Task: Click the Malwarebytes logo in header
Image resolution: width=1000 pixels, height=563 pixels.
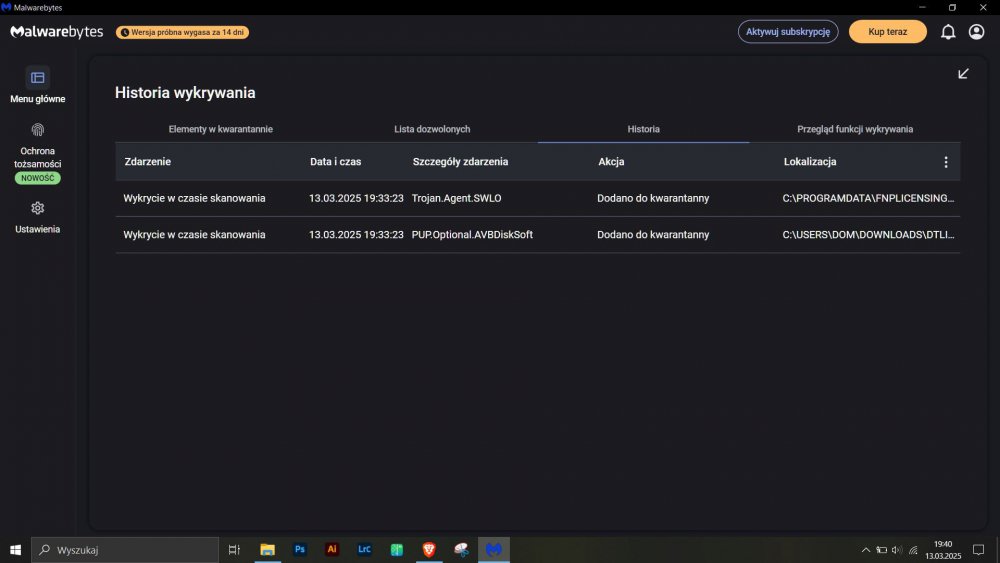Action: (56, 32)
